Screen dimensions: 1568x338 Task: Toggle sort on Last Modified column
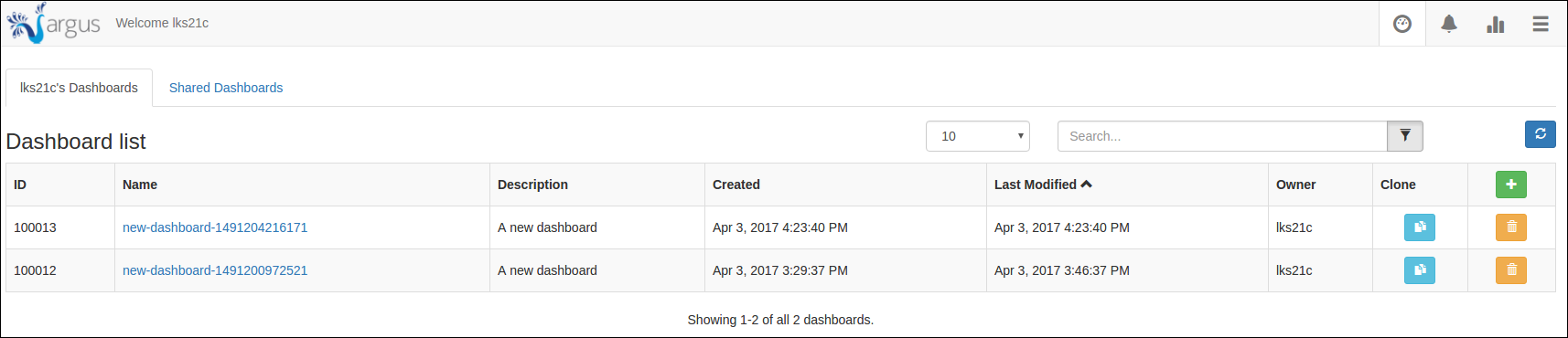(1043, 185)
